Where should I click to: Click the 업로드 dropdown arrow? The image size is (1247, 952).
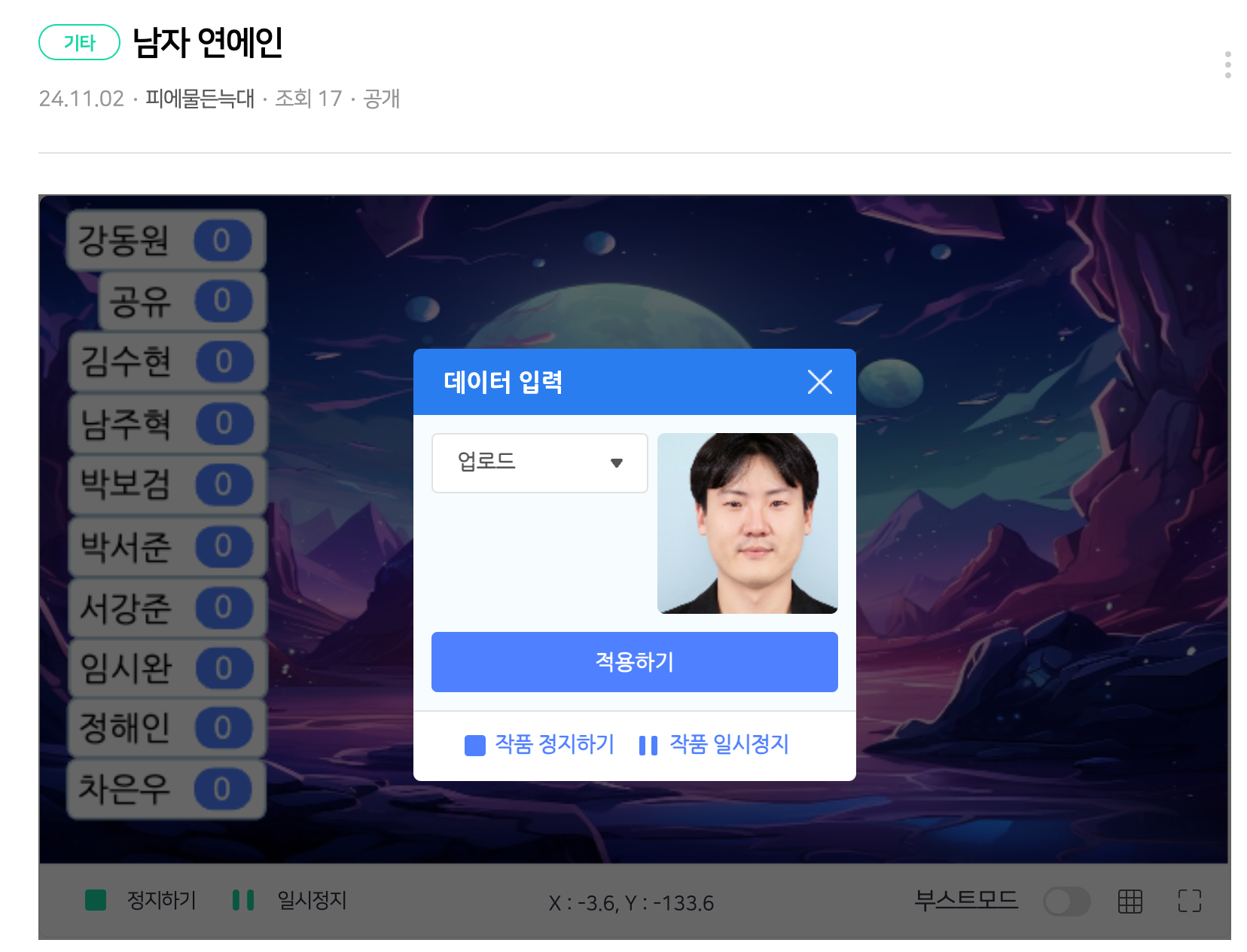[x=617, y=463]
